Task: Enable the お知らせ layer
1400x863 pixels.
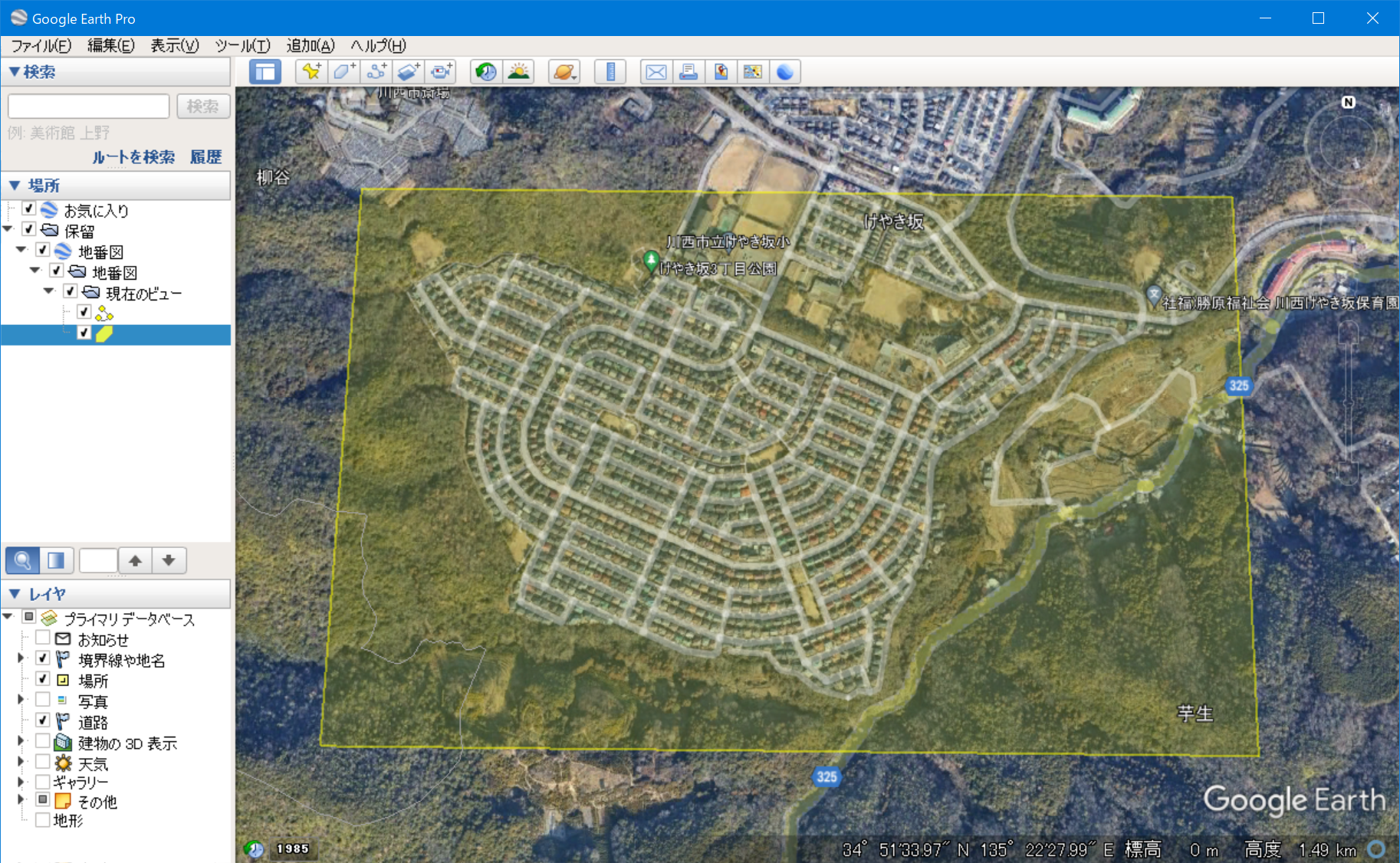Action: coord(43,638)
